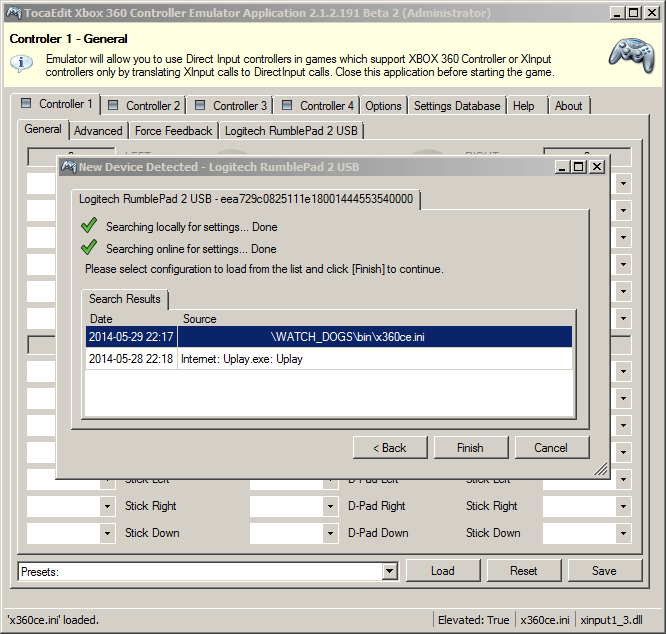Click the Controller 1 tab status square
This screenshot has width=666, height=634.
click(26, 103)
